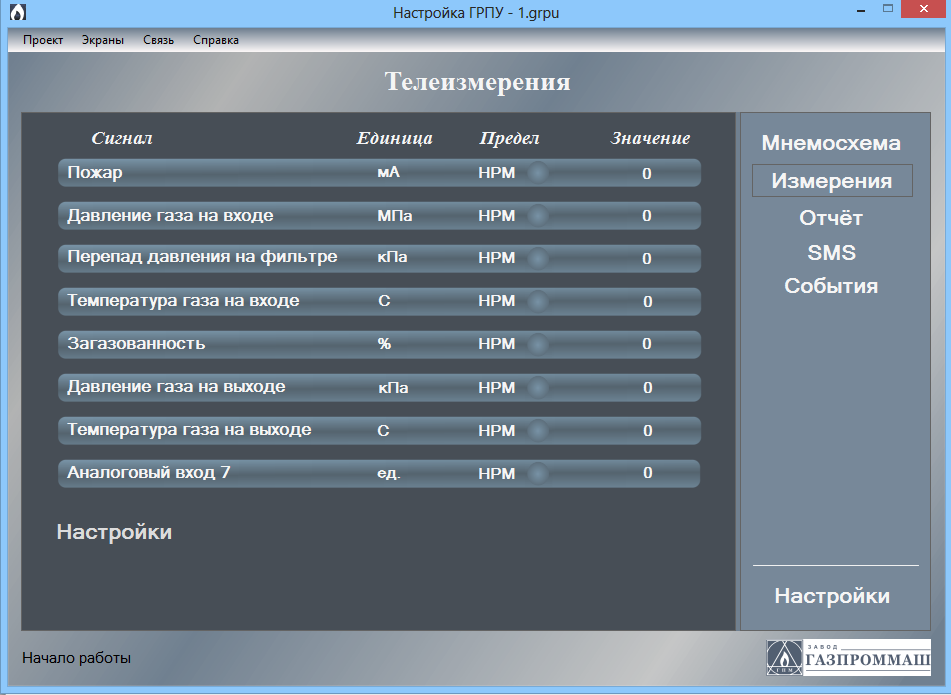
Task: Click indicator lamp in Аналоговый вход 7 row
Action: (x=537, y=473)
